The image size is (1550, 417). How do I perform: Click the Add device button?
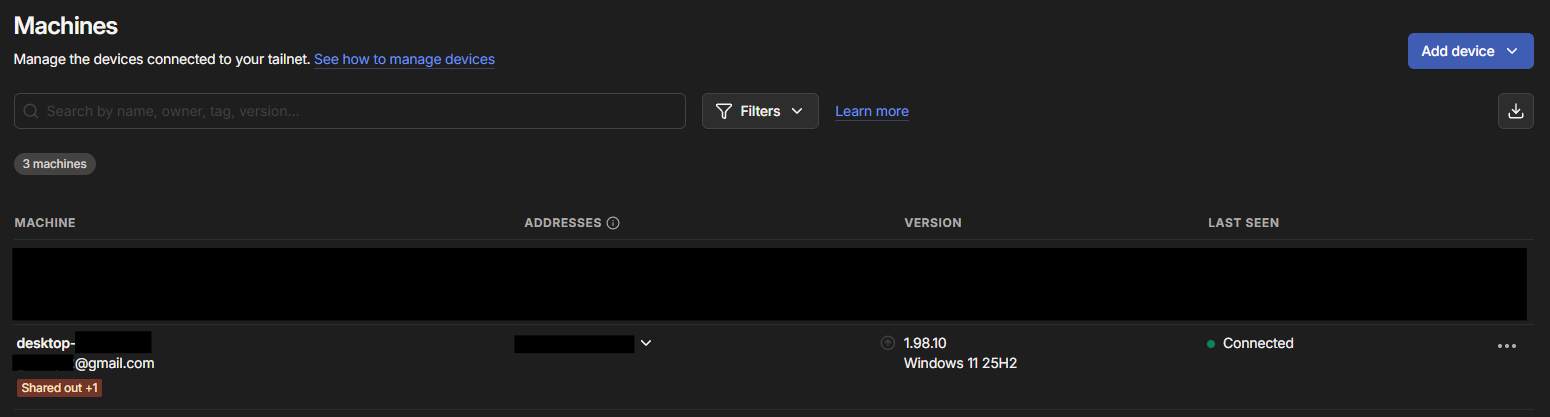1470,51
